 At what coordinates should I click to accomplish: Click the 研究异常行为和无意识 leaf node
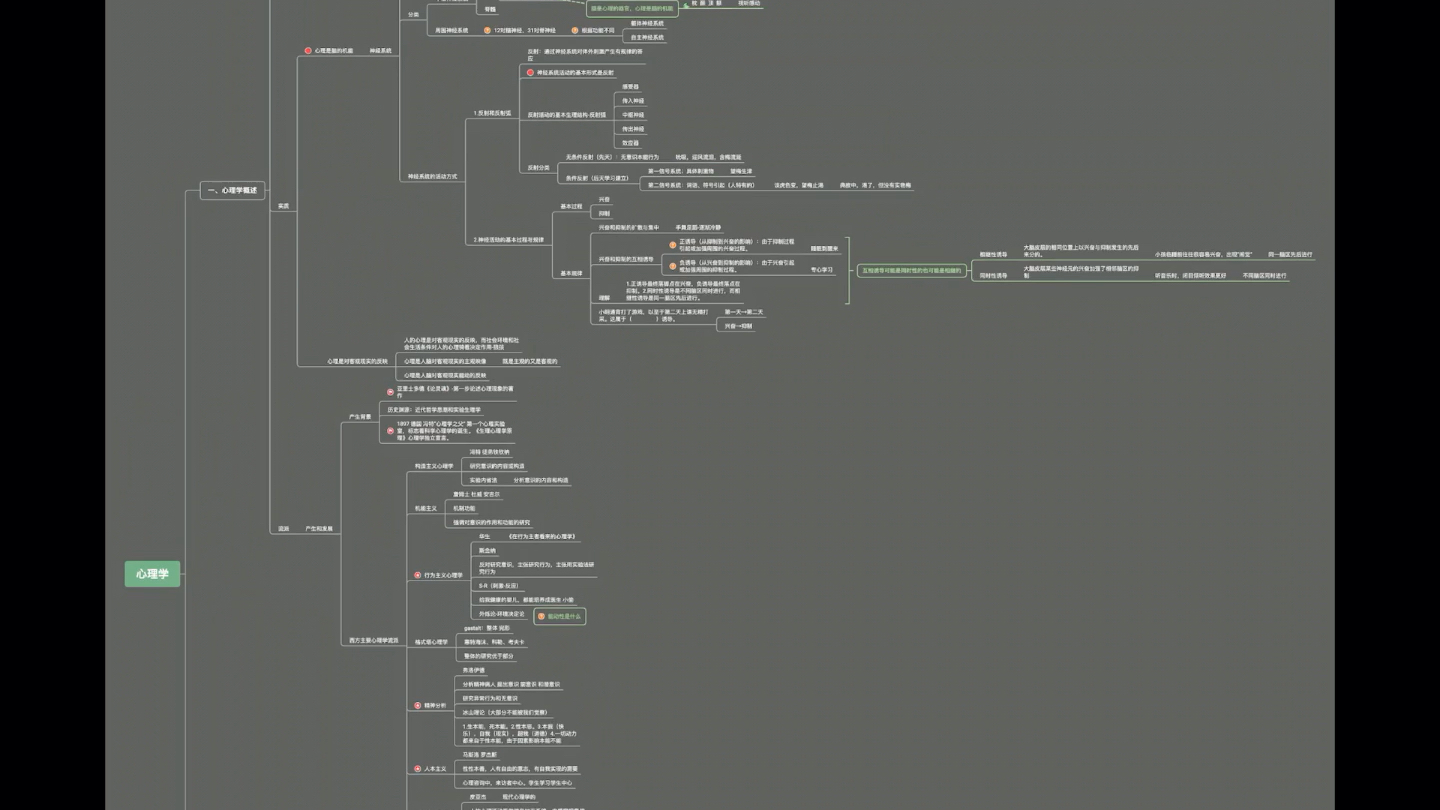[x=489, y=698]
